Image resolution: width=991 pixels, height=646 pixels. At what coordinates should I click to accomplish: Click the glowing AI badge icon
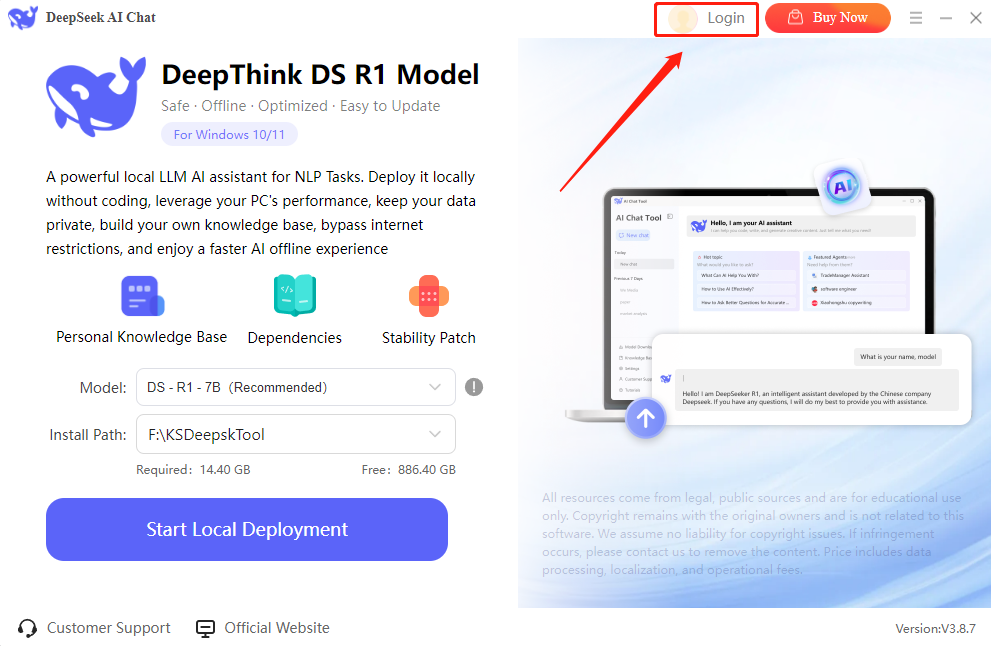[842, 186]
